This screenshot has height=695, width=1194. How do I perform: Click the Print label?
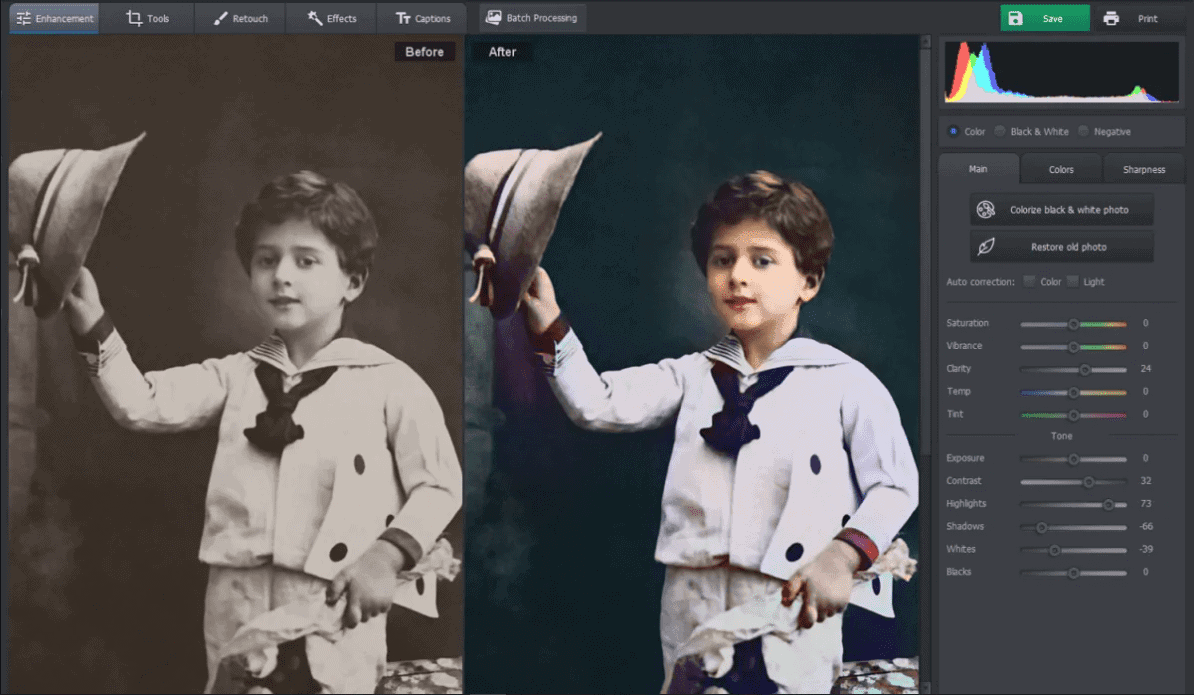[x=1148, y=18]
